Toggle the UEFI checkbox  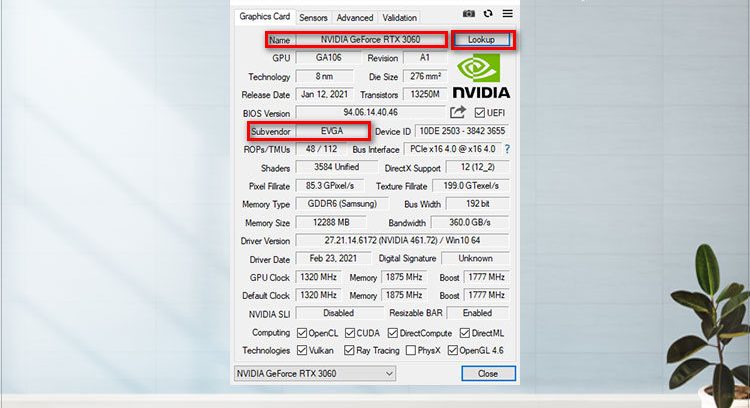point(480,113)
